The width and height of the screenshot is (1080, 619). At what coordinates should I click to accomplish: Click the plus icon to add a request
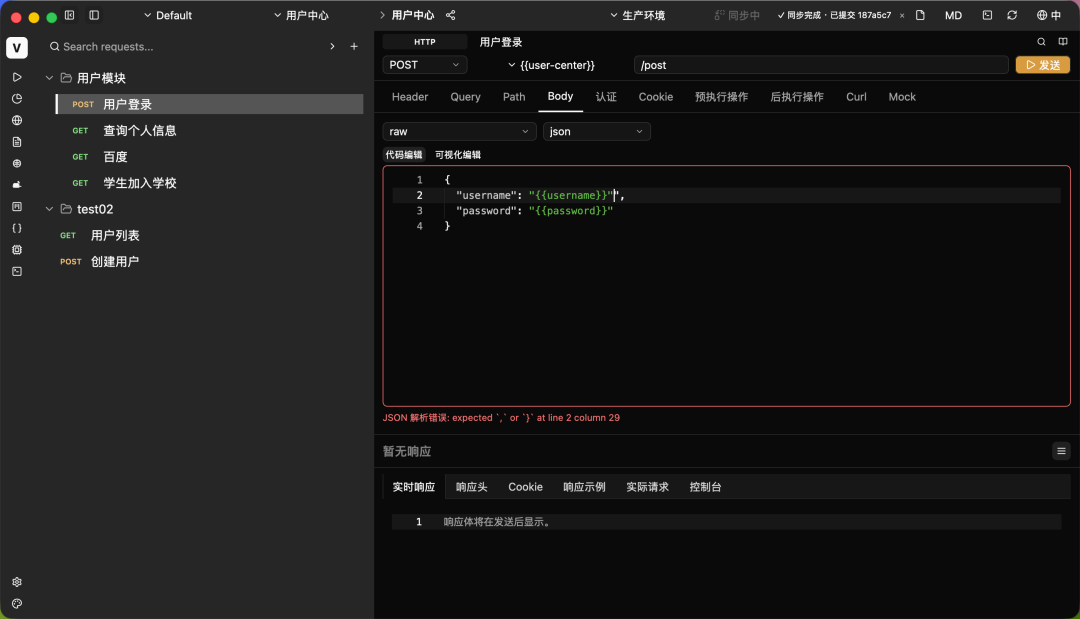(x=354, y=46)
